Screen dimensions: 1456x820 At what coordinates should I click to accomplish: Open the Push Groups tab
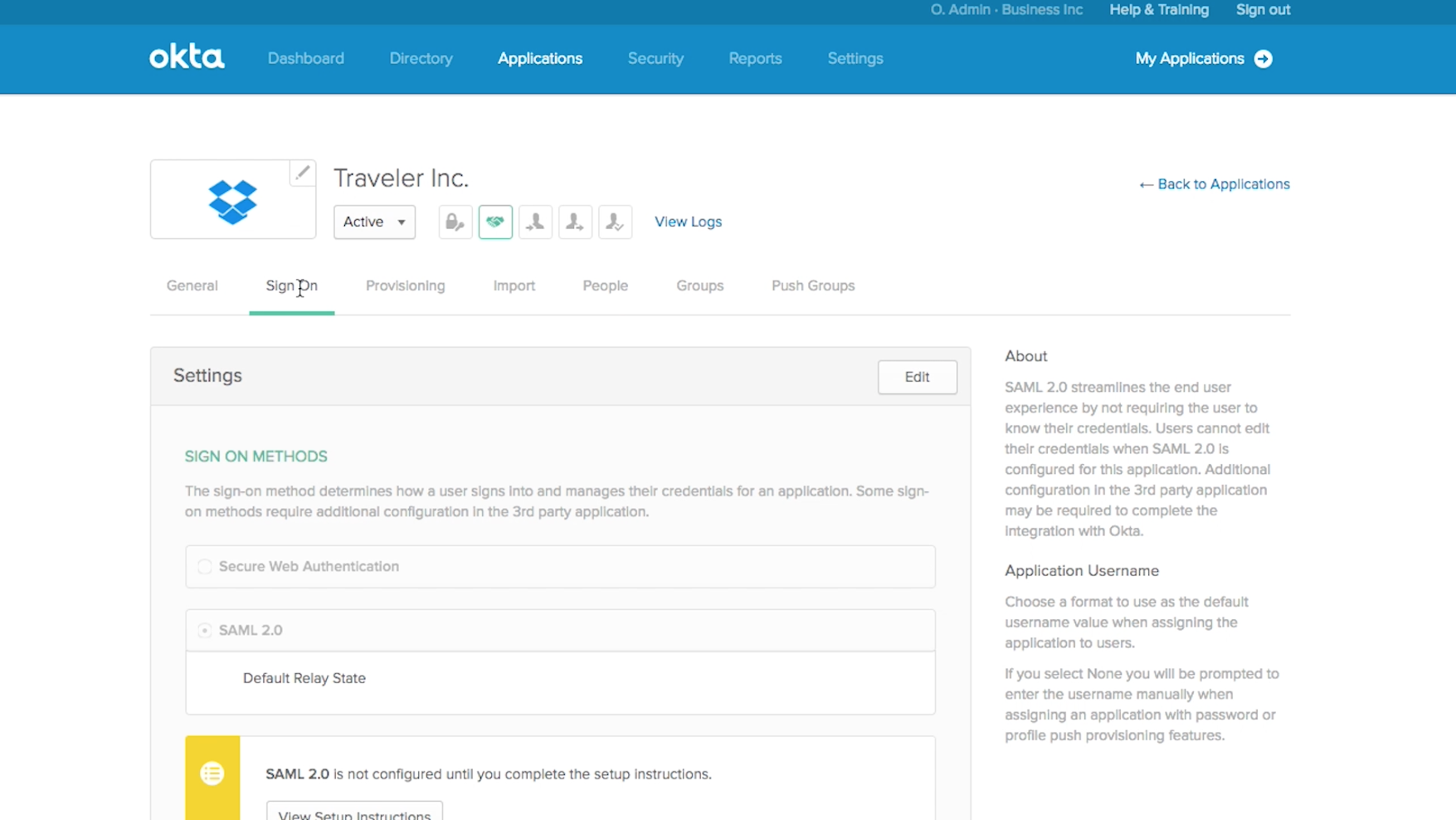(812, 286)
